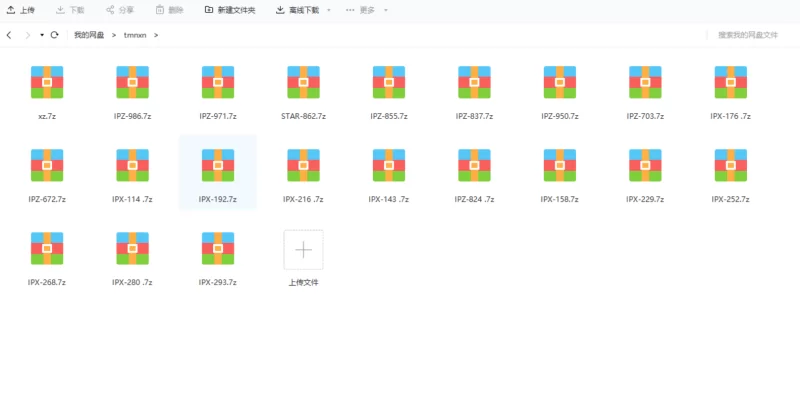
Task: Click the offline download (离线下载) button
Action: tap(297, 10)
